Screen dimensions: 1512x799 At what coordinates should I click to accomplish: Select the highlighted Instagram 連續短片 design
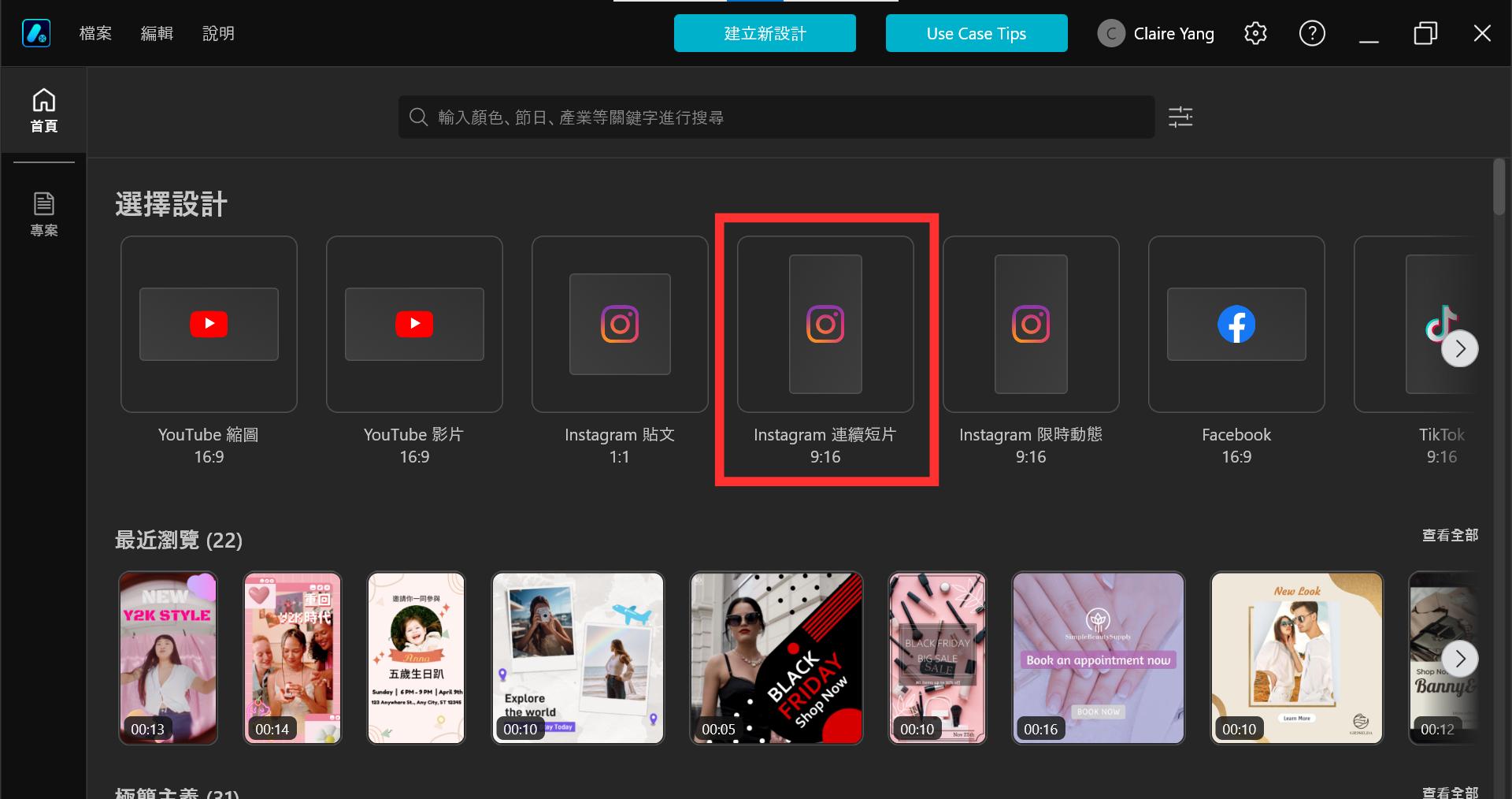(825, 324)
